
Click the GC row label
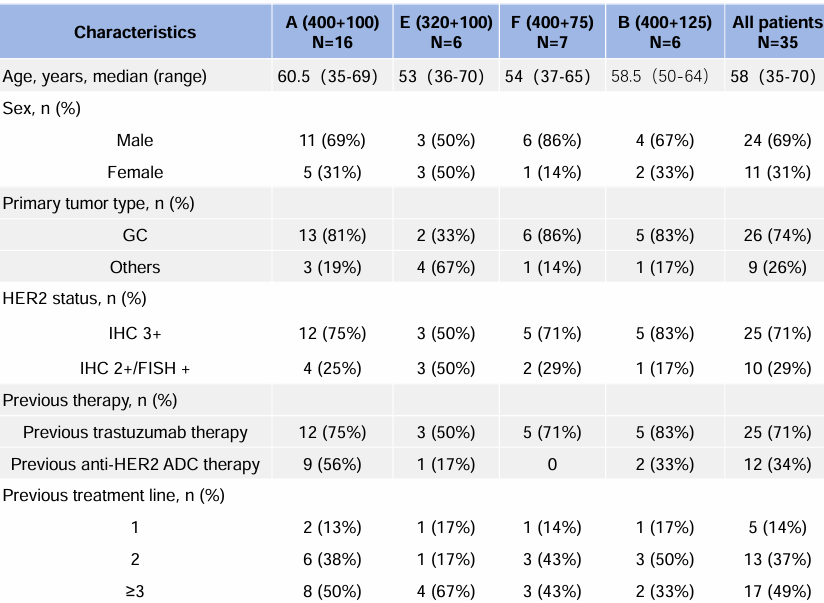135,235
